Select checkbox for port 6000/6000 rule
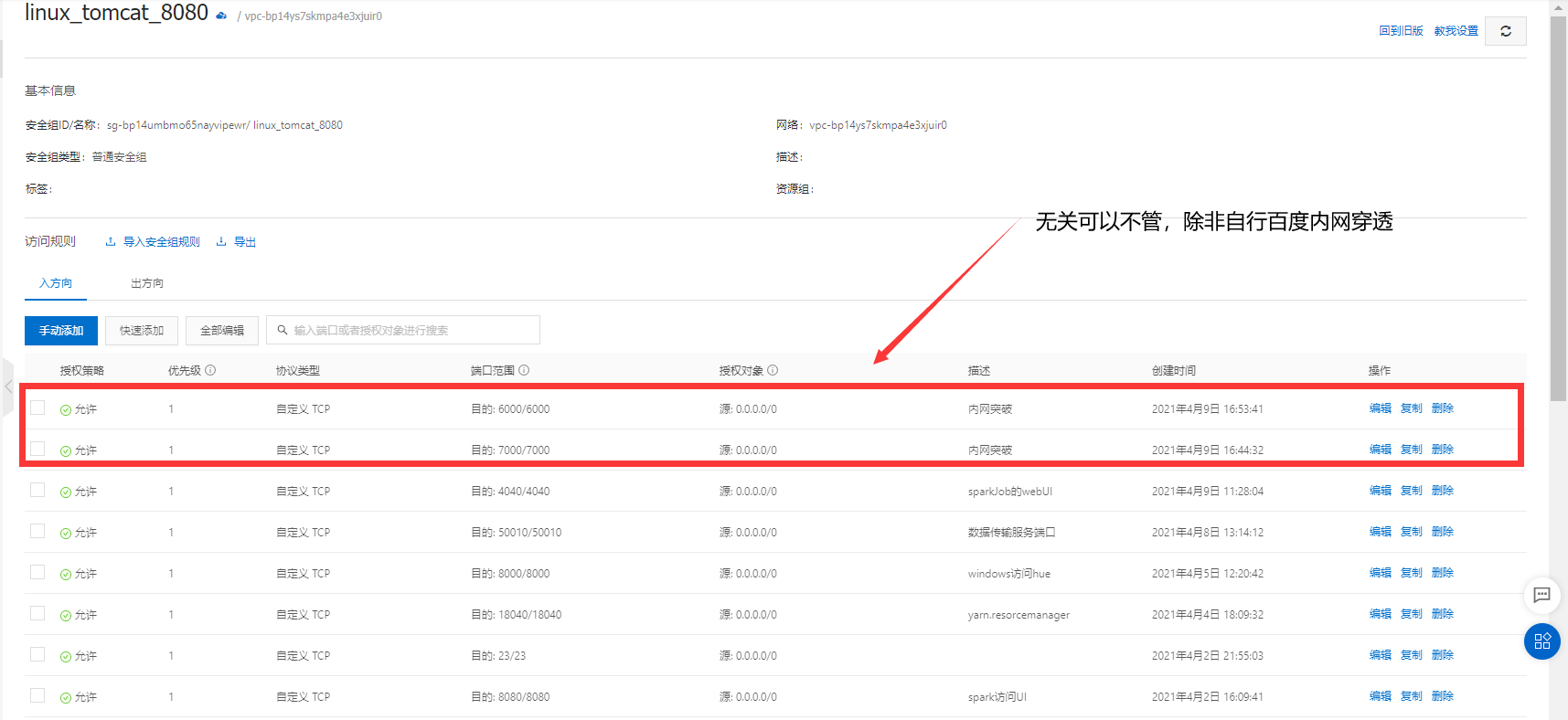 tap(37, 408)
